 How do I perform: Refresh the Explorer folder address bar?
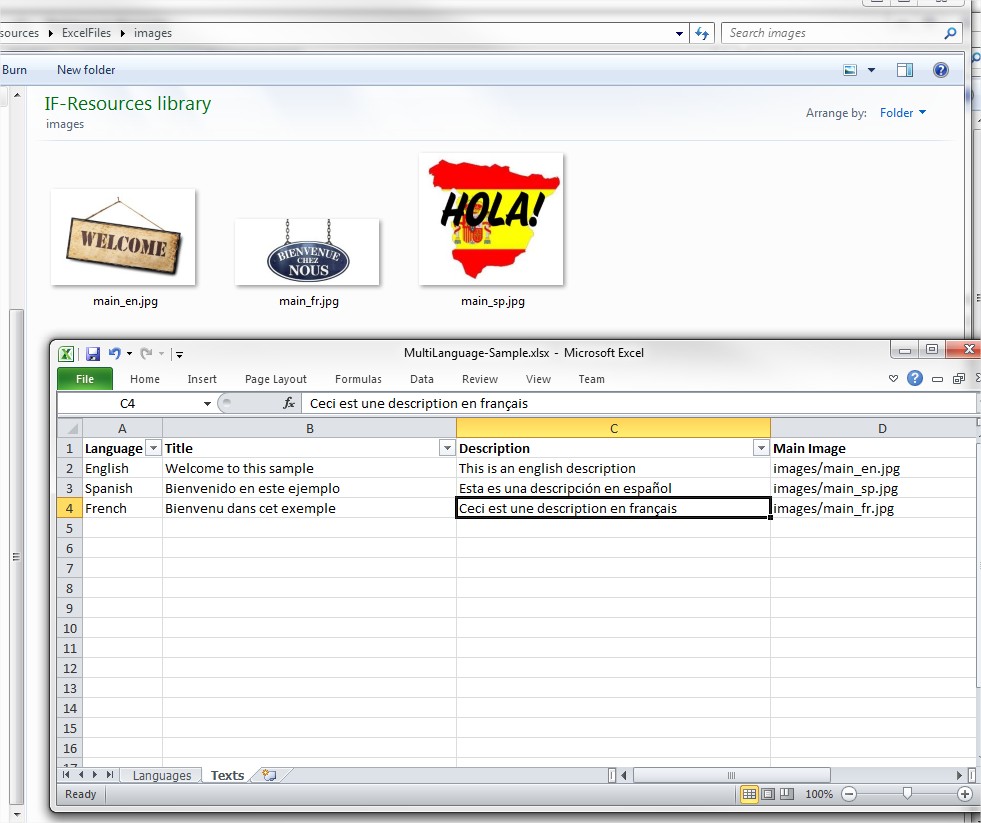(702, 33)
